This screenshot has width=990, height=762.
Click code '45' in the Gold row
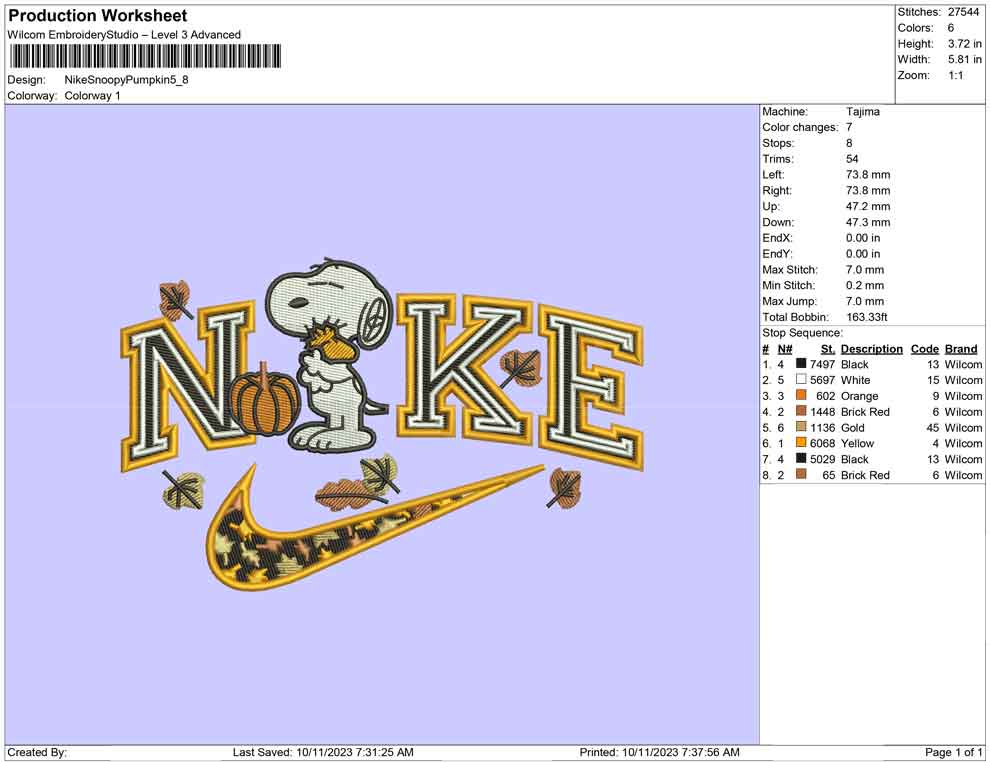pyautogui.click(x=933, y=427)
